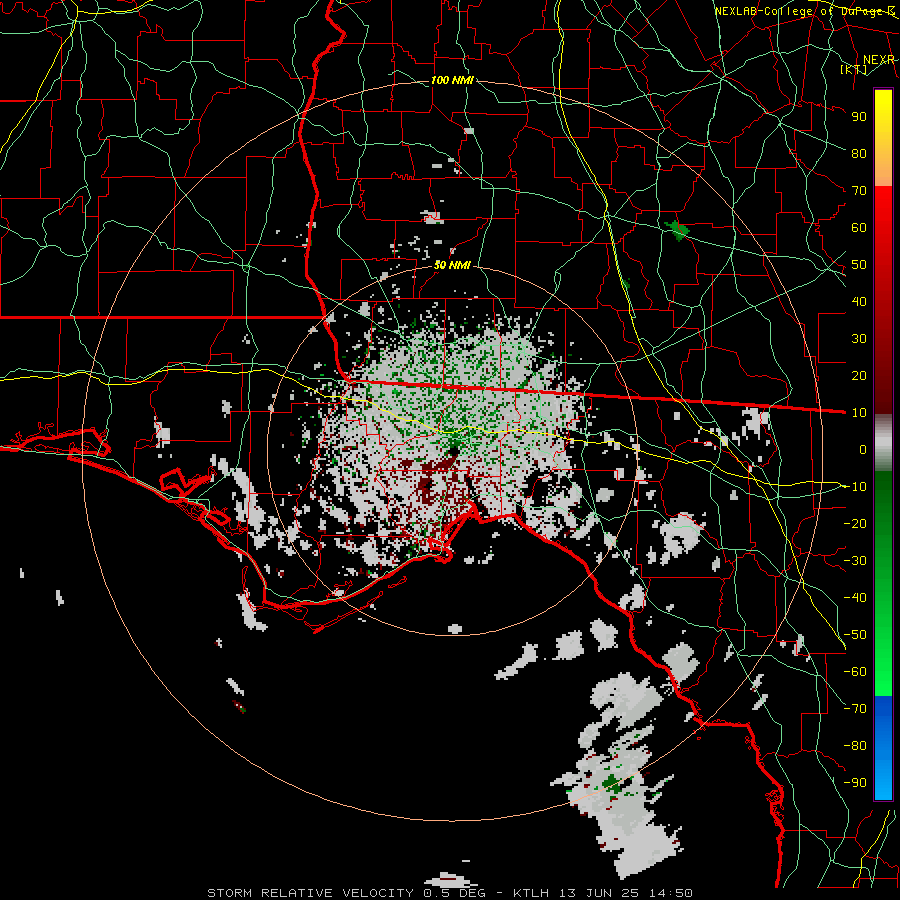The height and width of the screenshot is (900, 900).
Task: Select the -20 tick label on velocity scale
Action: click(855, 523)
